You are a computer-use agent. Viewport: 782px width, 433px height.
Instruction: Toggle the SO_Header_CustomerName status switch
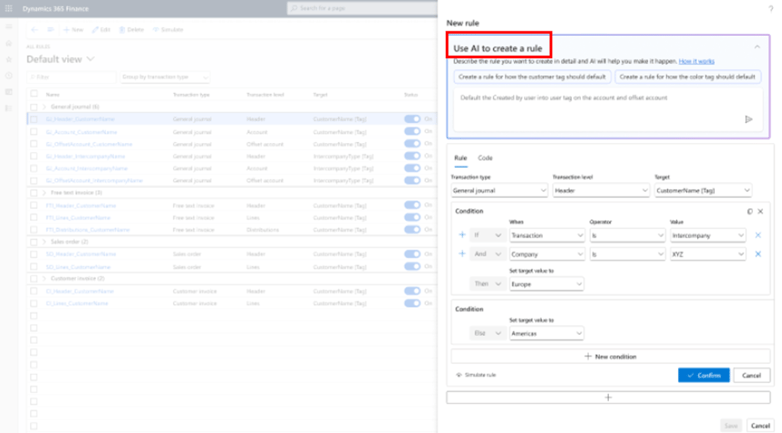pos(412,254)
